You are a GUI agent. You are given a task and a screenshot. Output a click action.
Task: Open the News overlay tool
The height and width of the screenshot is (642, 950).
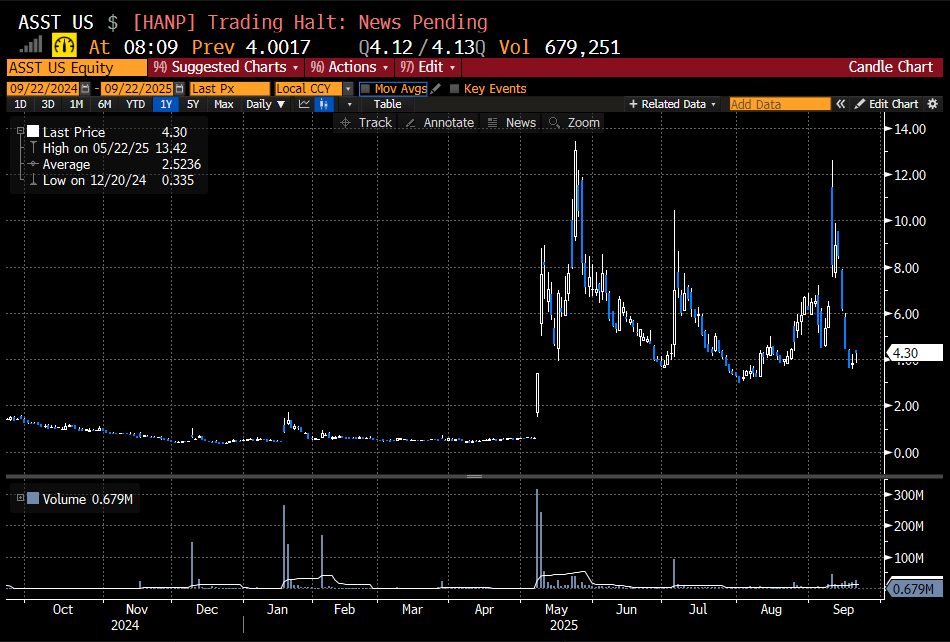click(512, 122)
